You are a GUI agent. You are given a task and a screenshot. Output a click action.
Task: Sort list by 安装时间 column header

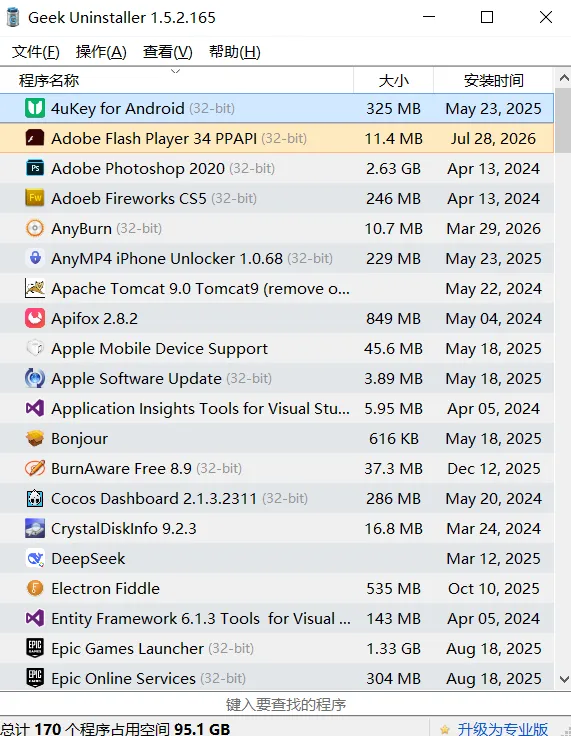click(x=494, y=80)
